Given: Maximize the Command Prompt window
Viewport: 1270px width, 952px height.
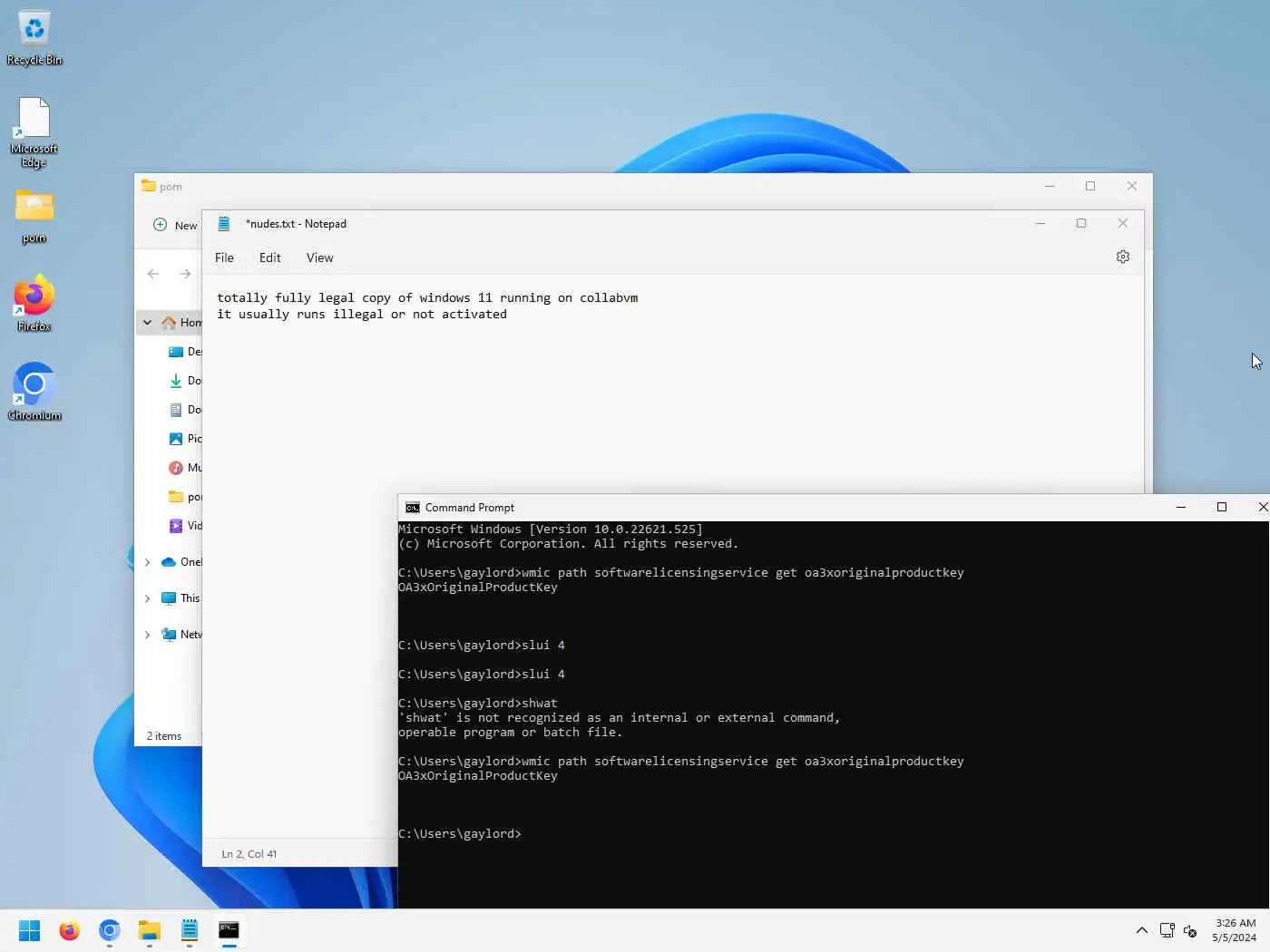Looking at the screenshot, I should tap(1222, 508).
